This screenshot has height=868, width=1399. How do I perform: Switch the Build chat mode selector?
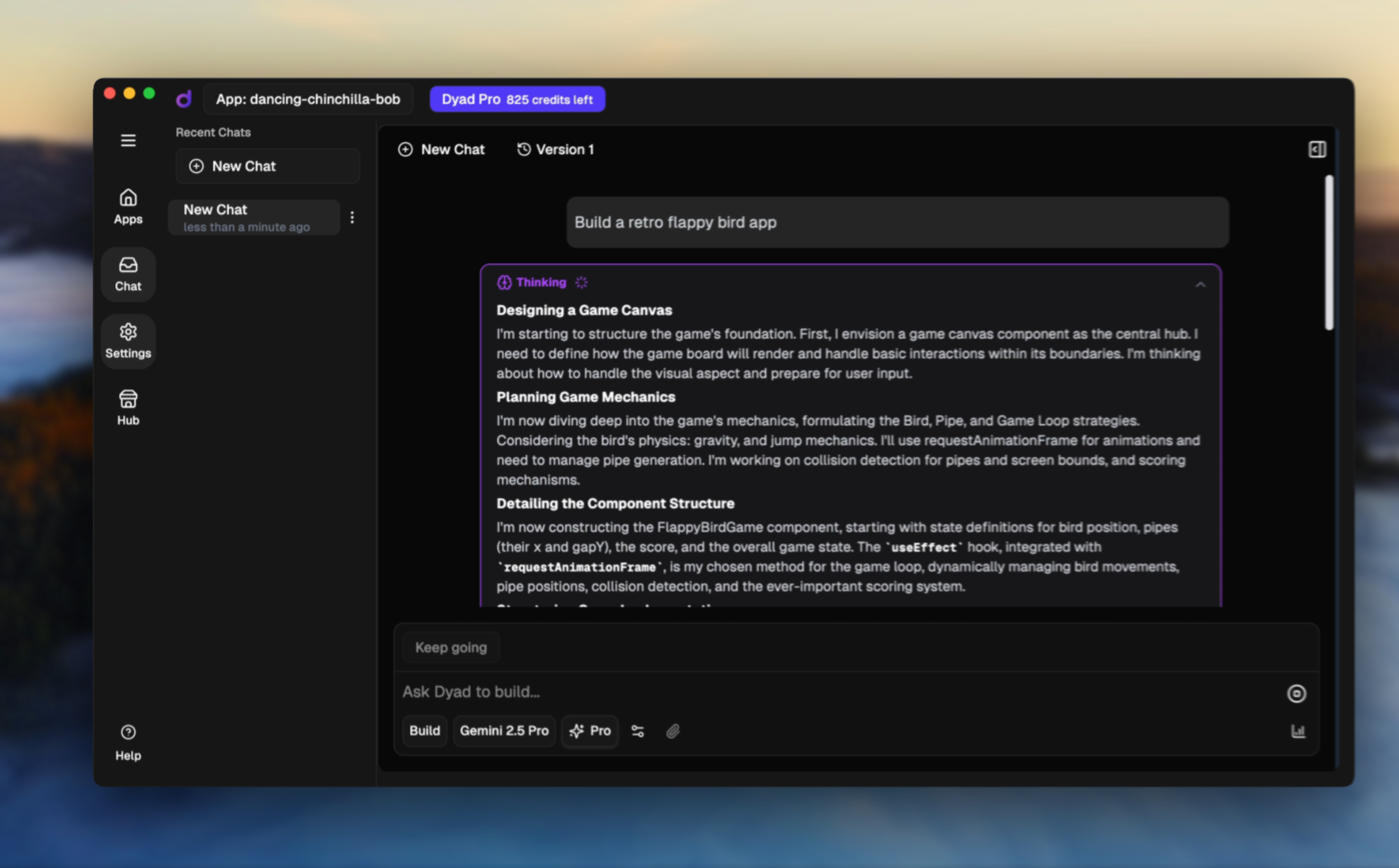pos(424,731)
